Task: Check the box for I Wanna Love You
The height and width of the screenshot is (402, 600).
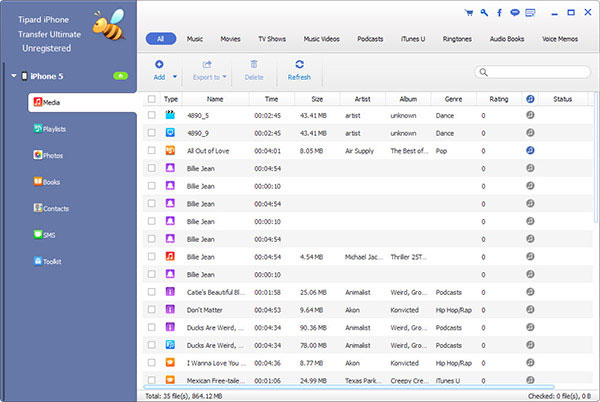Action: pos(152,362)
